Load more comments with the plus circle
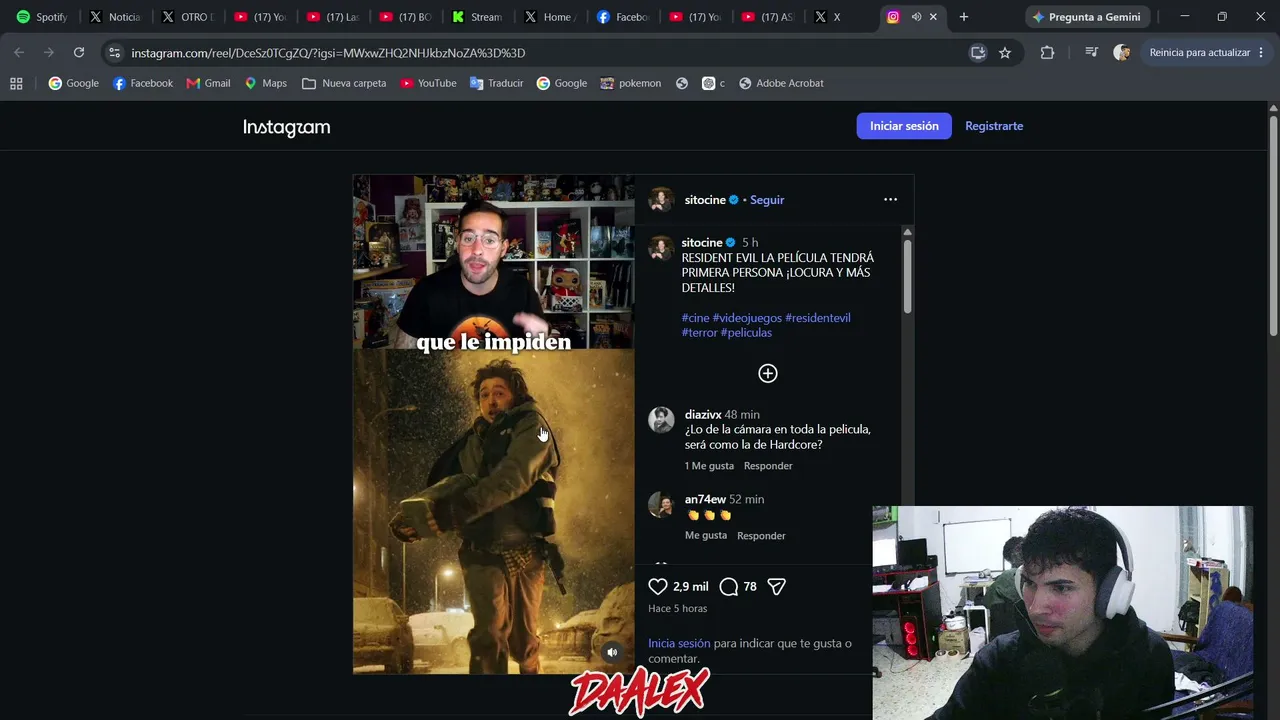The height and width of the screenshot is (720, 1280). [768, 373]
